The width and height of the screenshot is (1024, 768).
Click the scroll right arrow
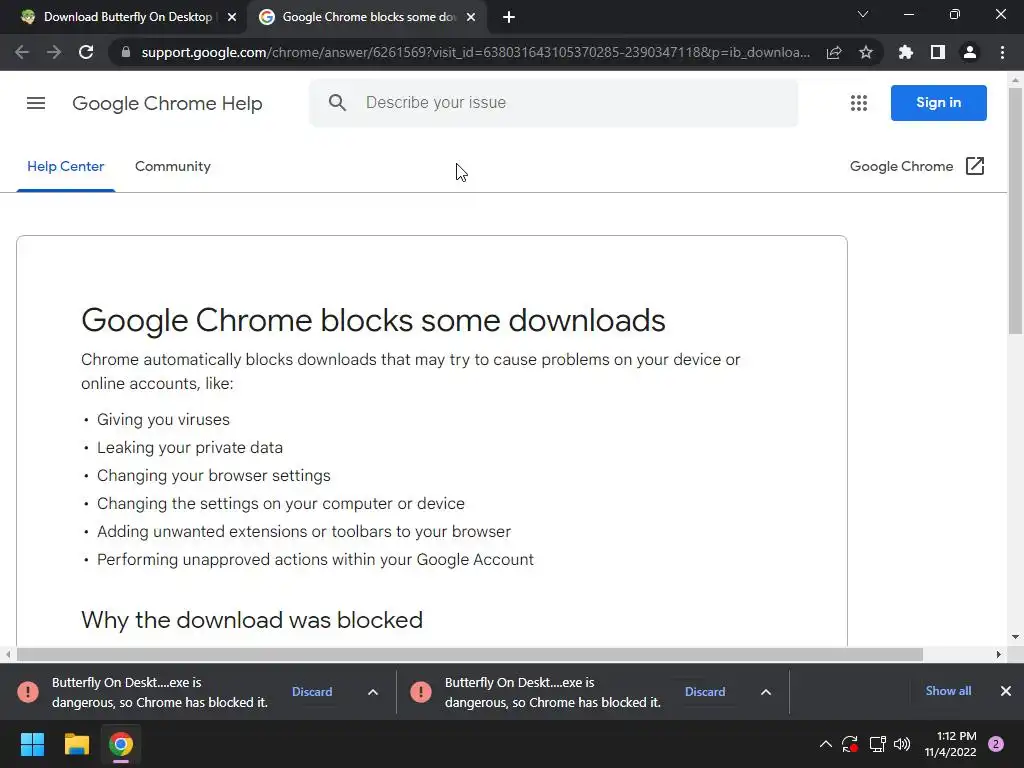coord(999,654)
